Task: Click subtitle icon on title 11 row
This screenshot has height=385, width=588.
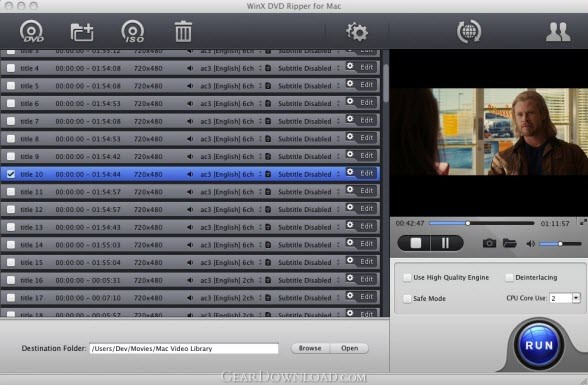Action: click(268, 192)
